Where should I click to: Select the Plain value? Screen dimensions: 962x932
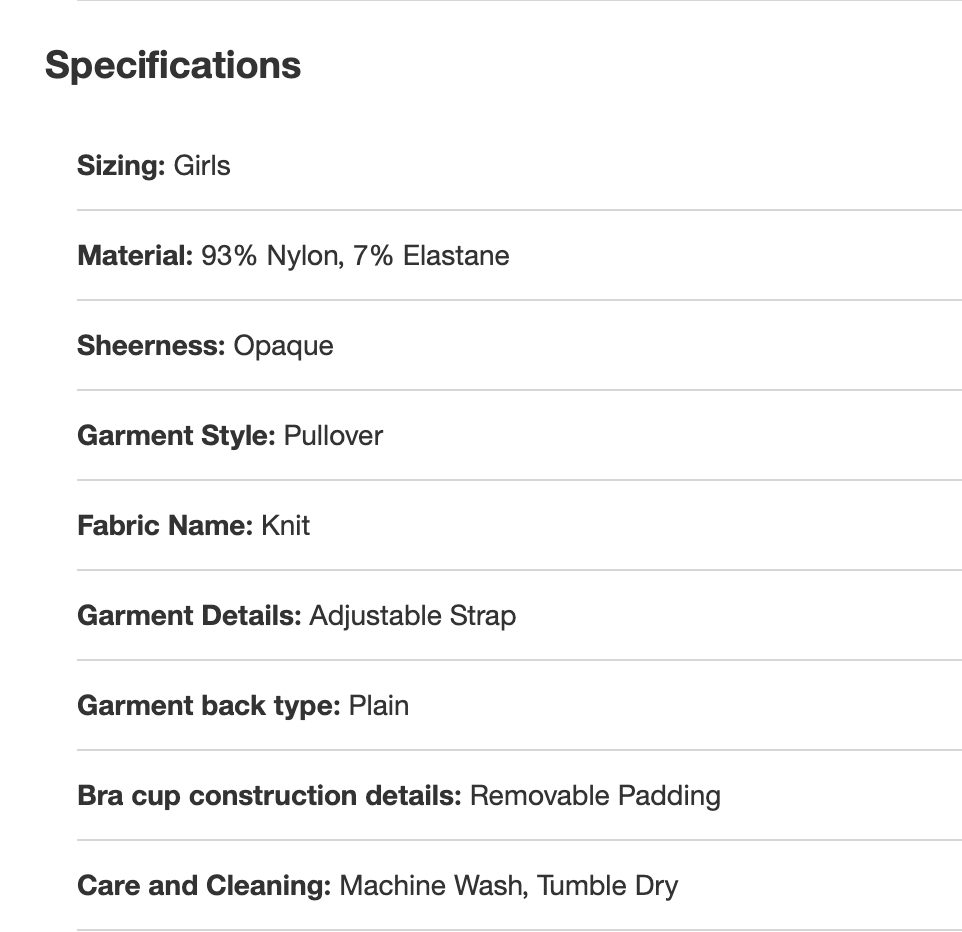point(379,705)
